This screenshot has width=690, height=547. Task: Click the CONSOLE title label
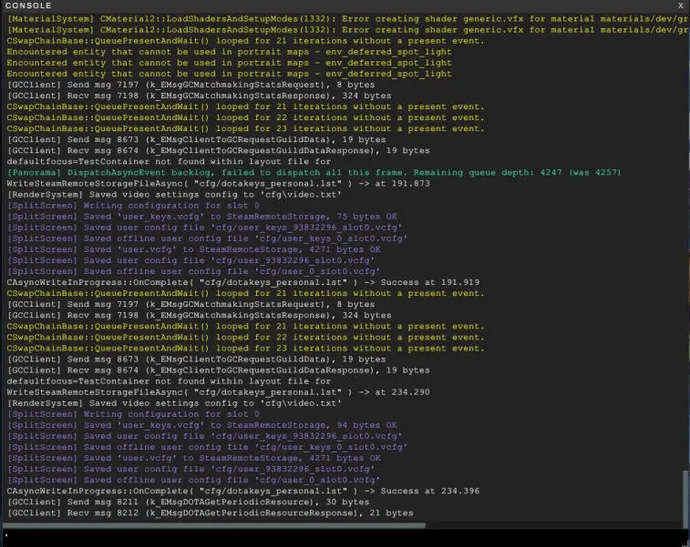coord(29,6)
